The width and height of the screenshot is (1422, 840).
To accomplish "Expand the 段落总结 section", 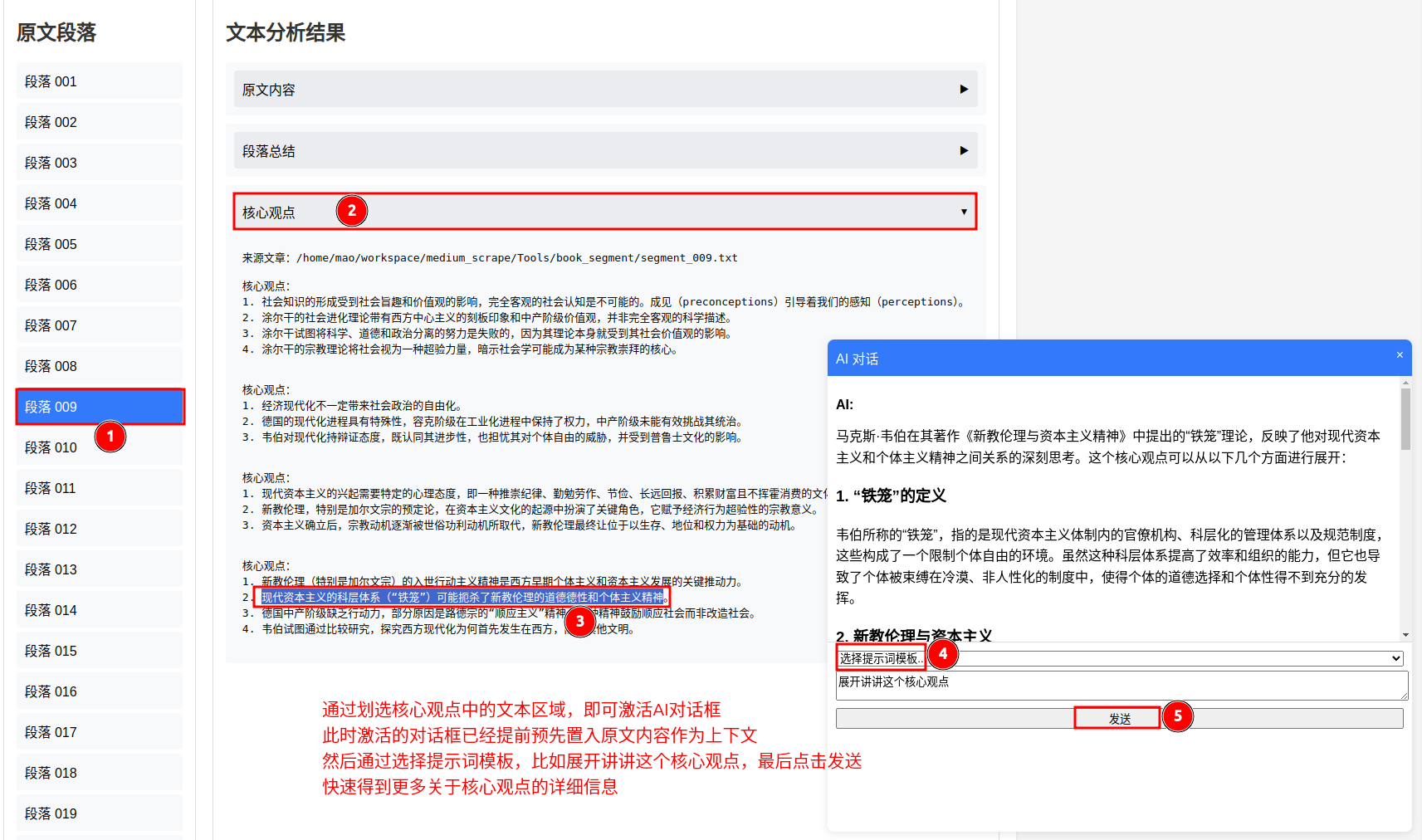I will pyautogui.click(x=604, y=150).
